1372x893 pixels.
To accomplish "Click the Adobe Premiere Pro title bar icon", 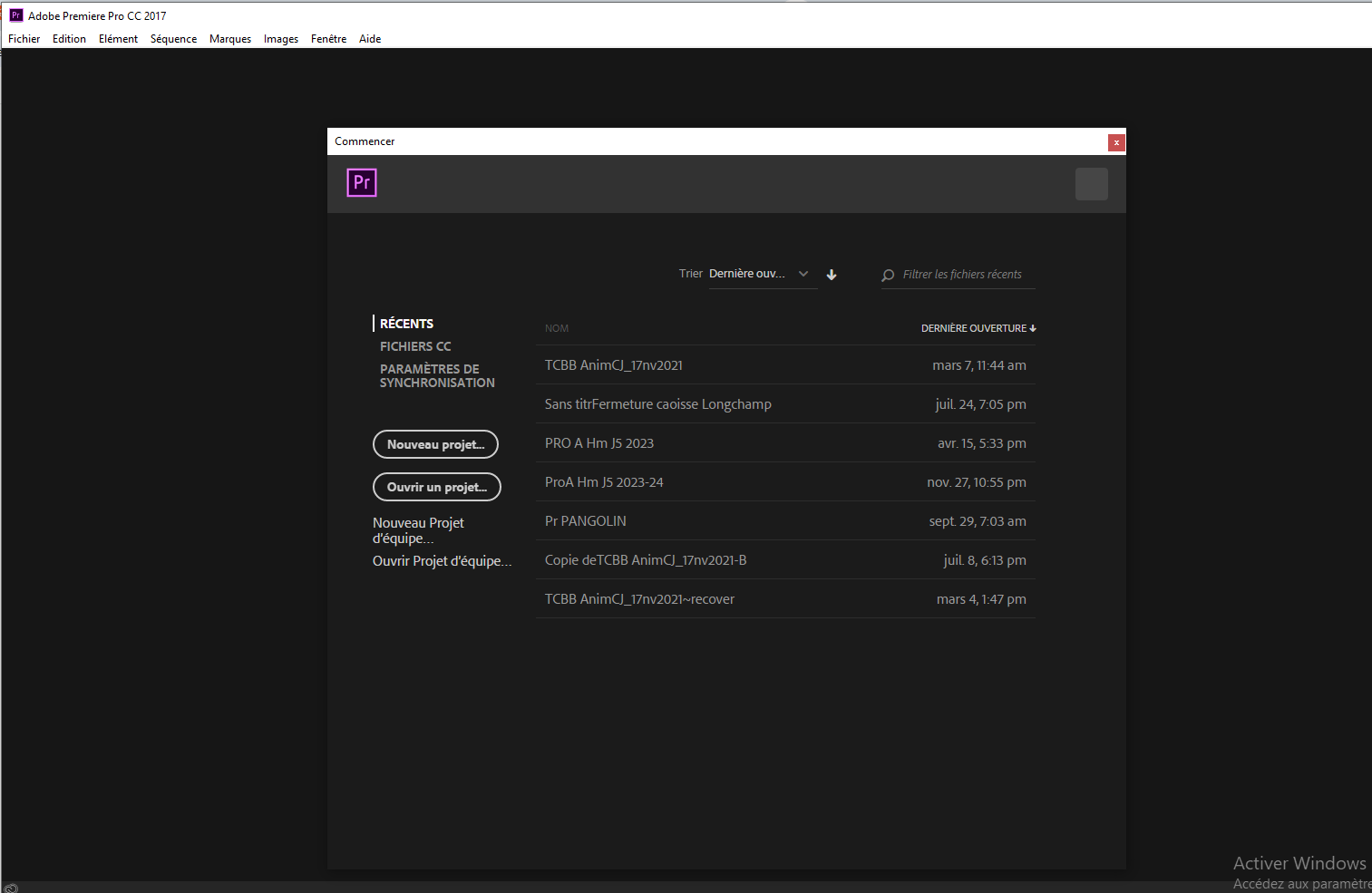I will point(15,15).
